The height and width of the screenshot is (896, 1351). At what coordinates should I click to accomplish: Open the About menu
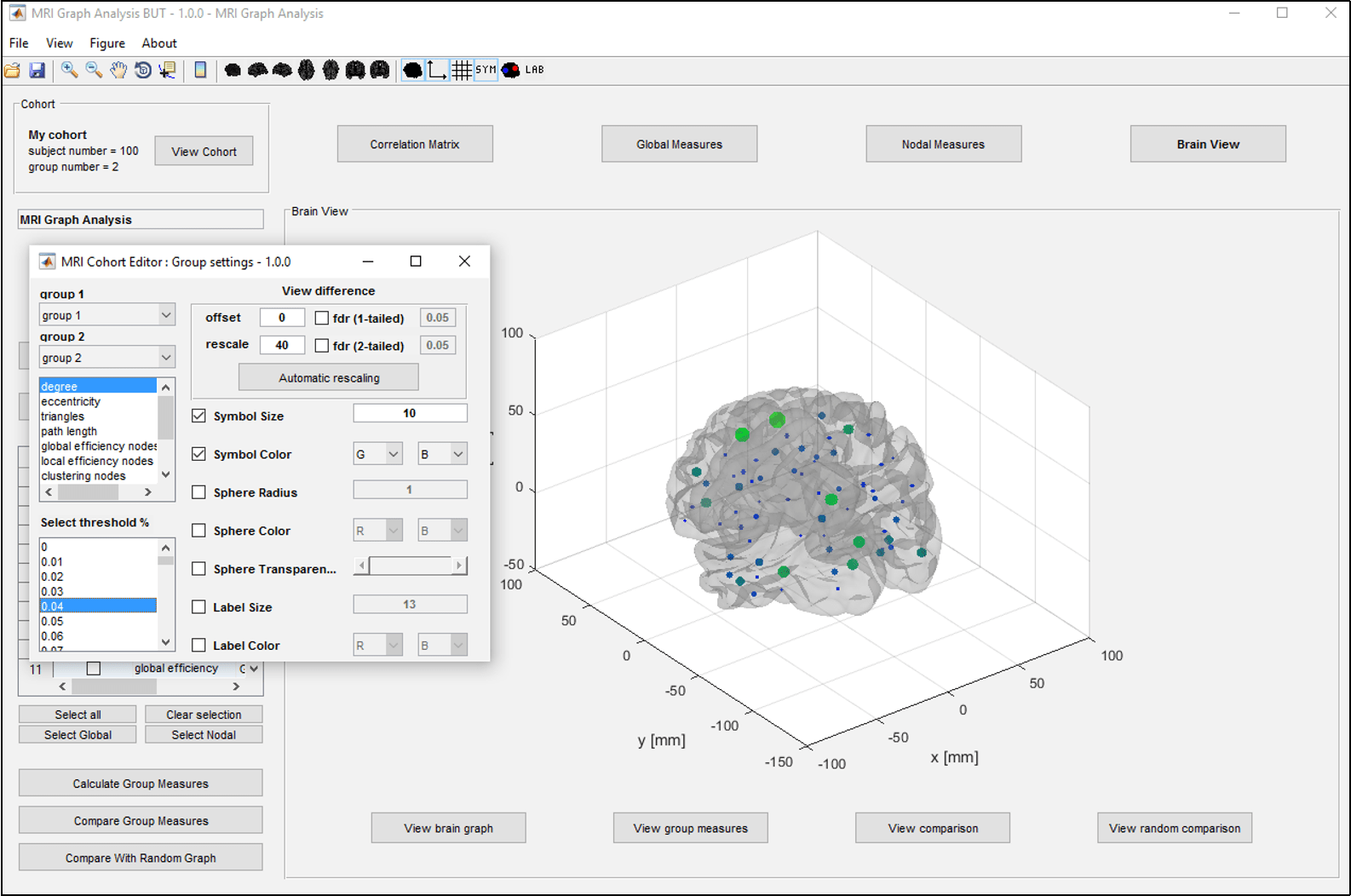pos(159,43)
